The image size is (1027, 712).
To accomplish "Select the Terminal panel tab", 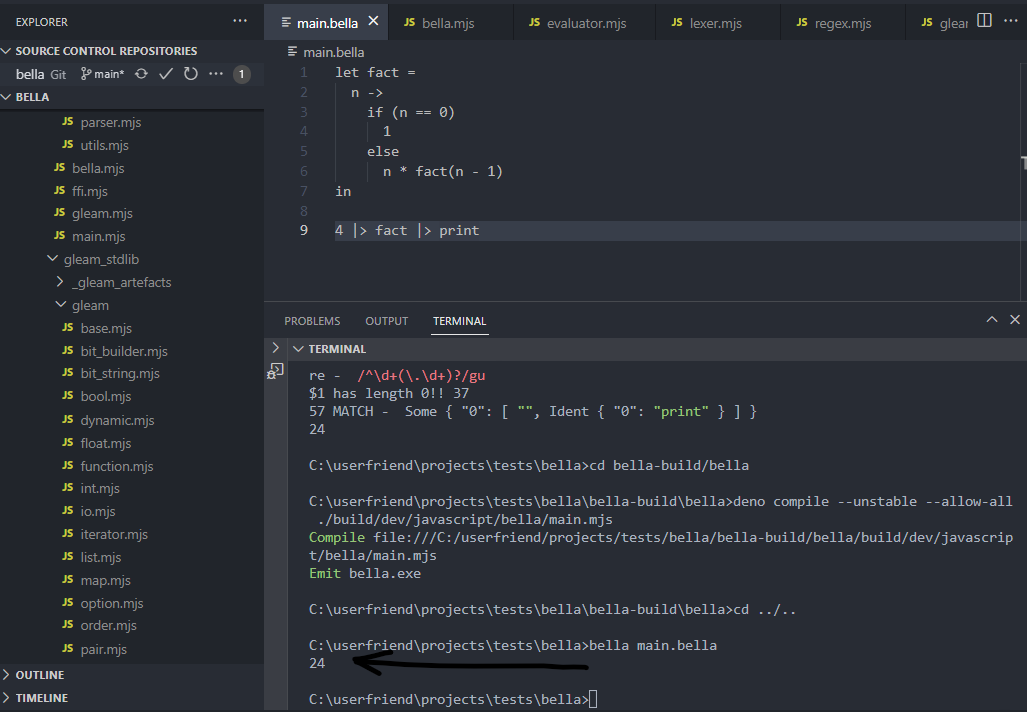I will click(x=459, y=321).
